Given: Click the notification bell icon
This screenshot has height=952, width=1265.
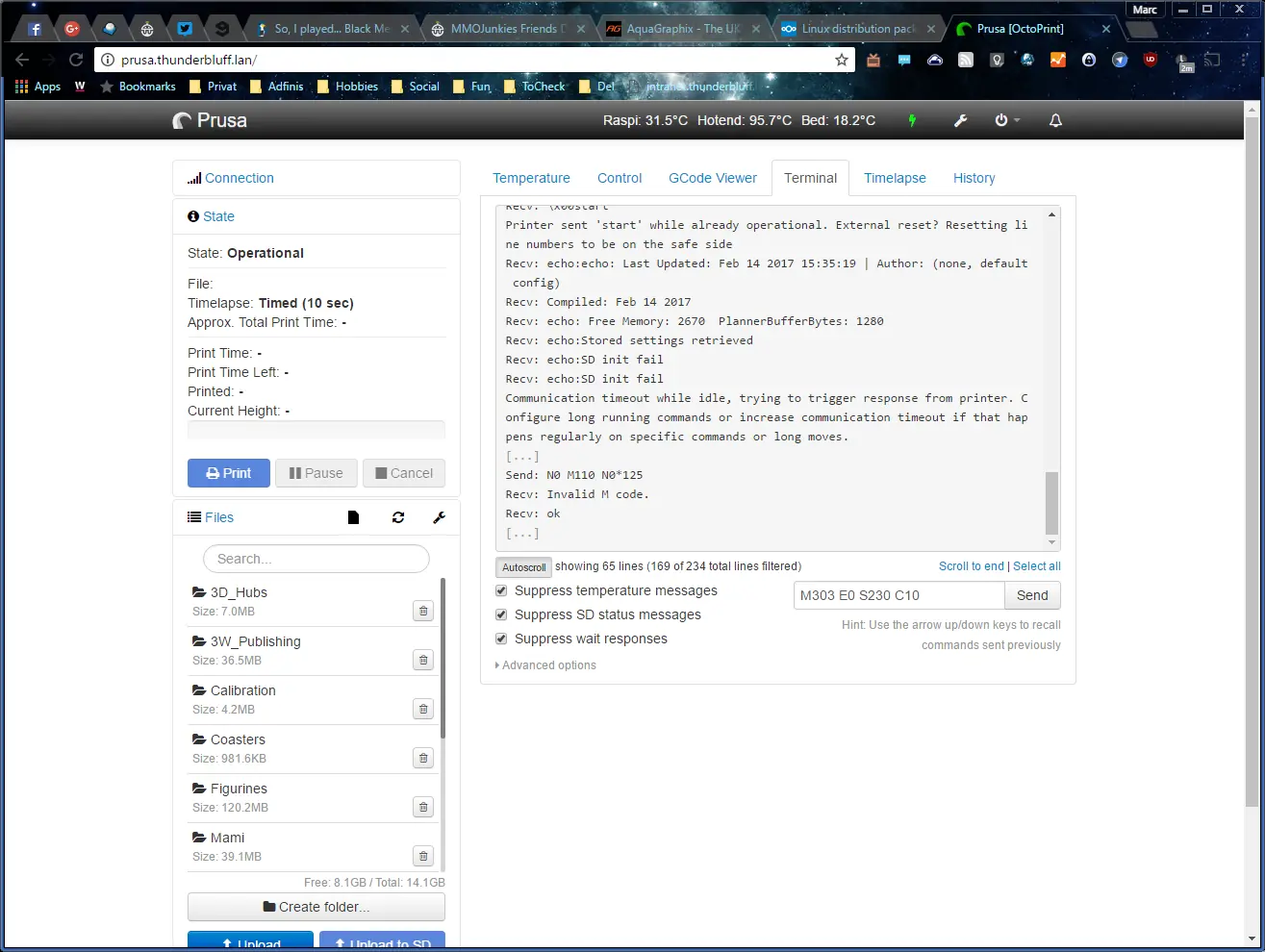Looking at the screenshot, I should point(1055,120).
